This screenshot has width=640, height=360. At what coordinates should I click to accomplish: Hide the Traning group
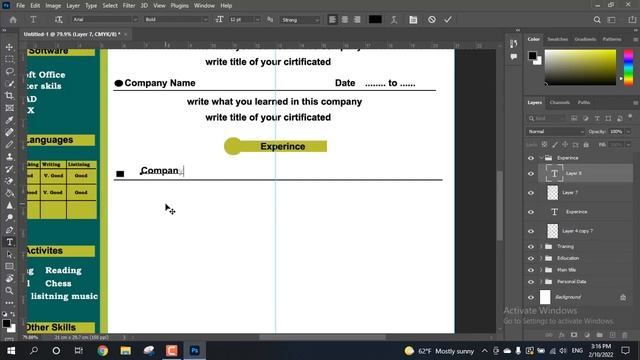coord(531,247)
